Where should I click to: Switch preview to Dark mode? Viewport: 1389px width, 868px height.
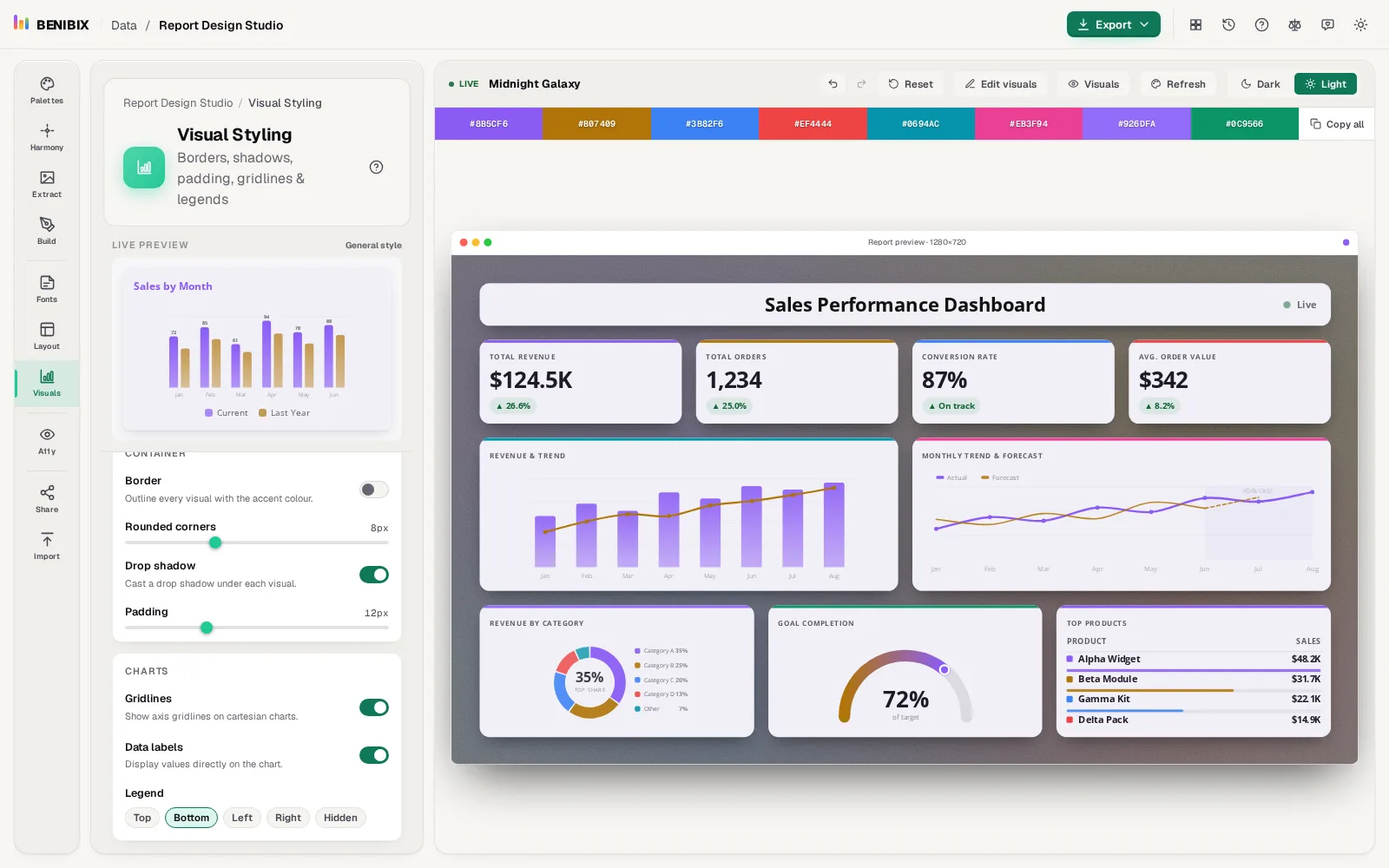(1261, 84)
